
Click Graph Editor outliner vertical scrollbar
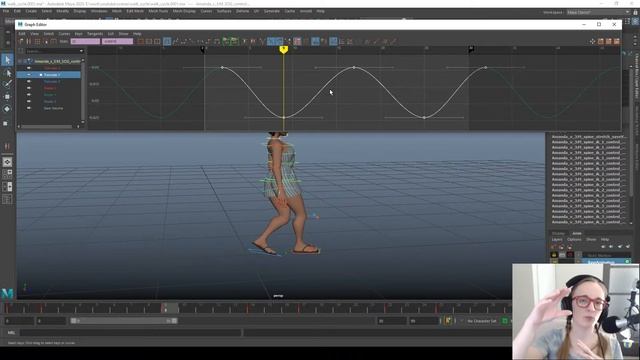pyautogui.click(x=83, y=90)
